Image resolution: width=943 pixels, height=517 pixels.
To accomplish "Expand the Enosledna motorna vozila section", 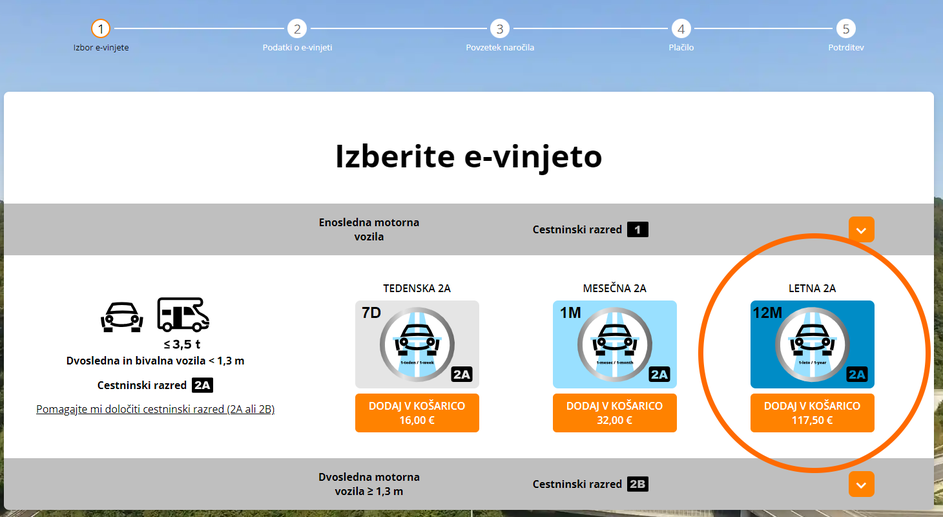I will (861, 230).
